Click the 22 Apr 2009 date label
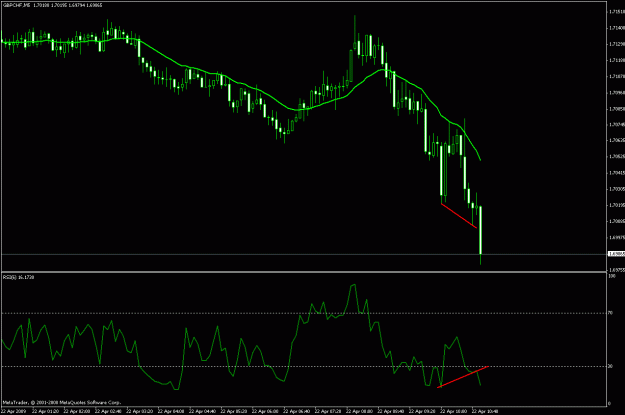 coord(12,411)
